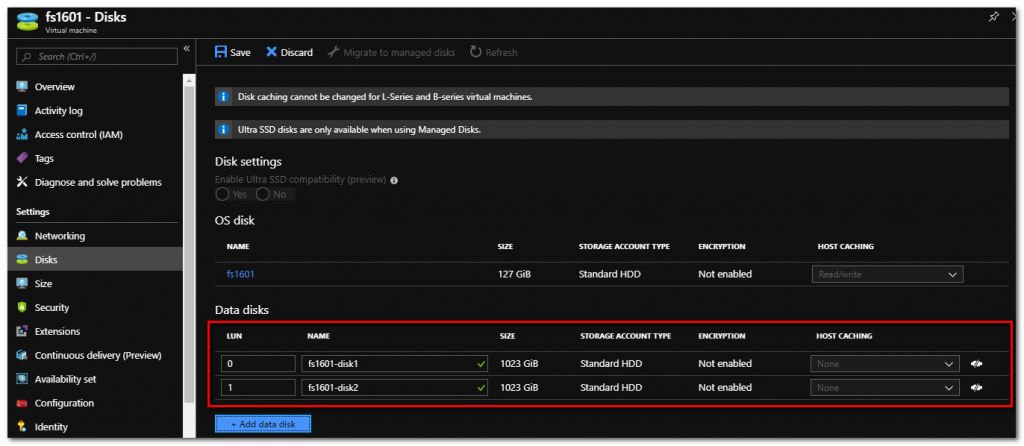Click the Ultra SSD compatibility info tooltip icon

click(x=394, y=180)
